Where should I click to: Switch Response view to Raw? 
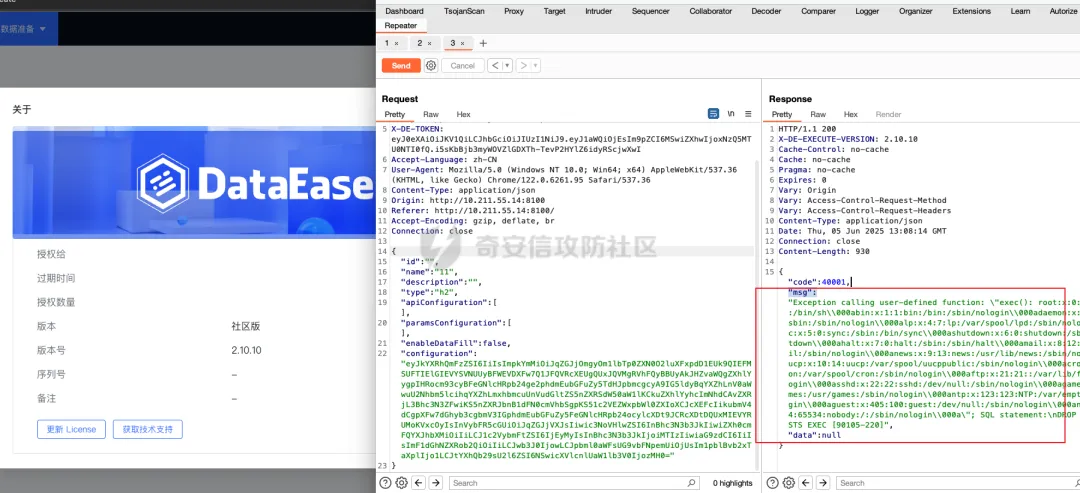point(818,114)
